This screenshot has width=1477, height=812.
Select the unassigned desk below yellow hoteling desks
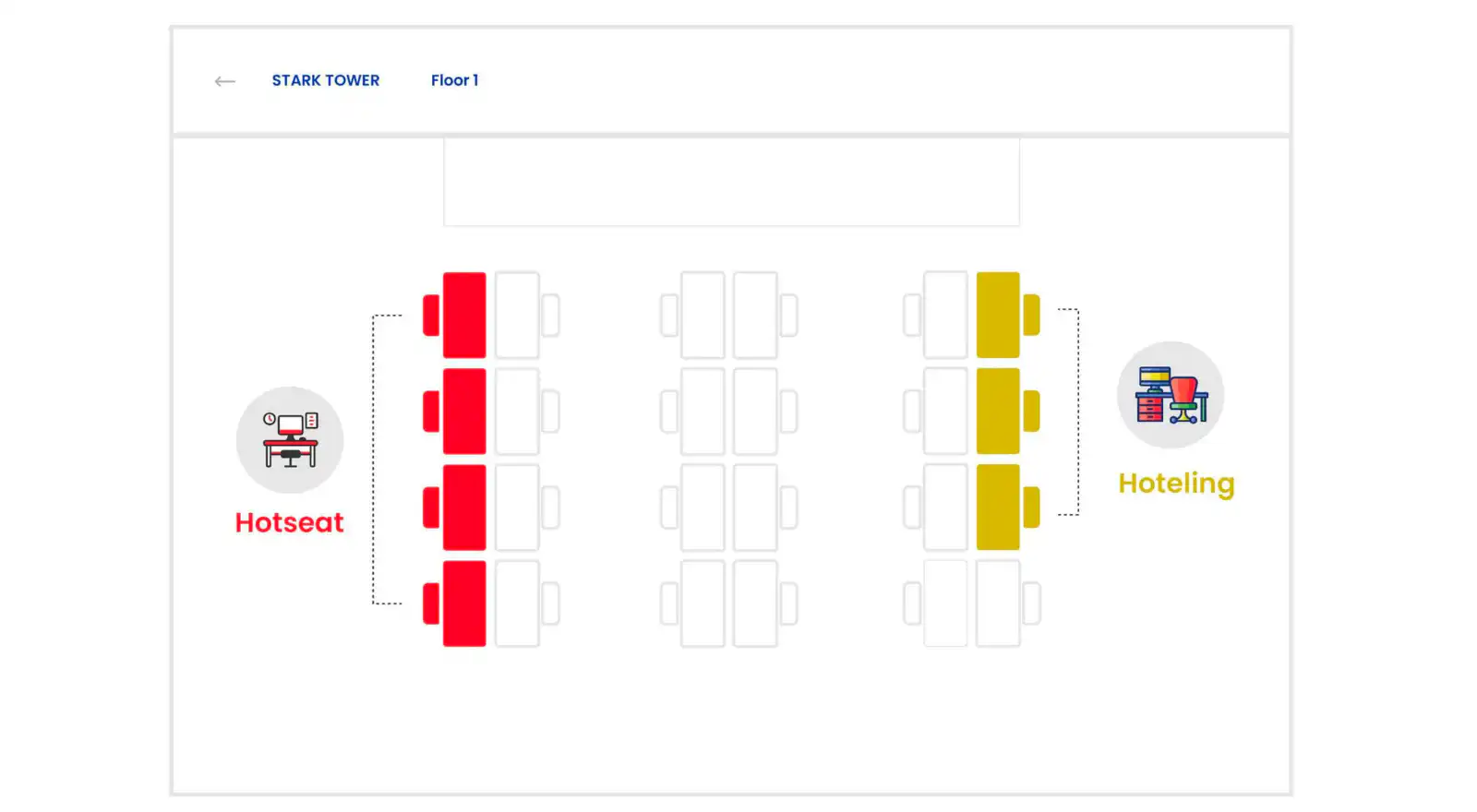tap(998, 603)
